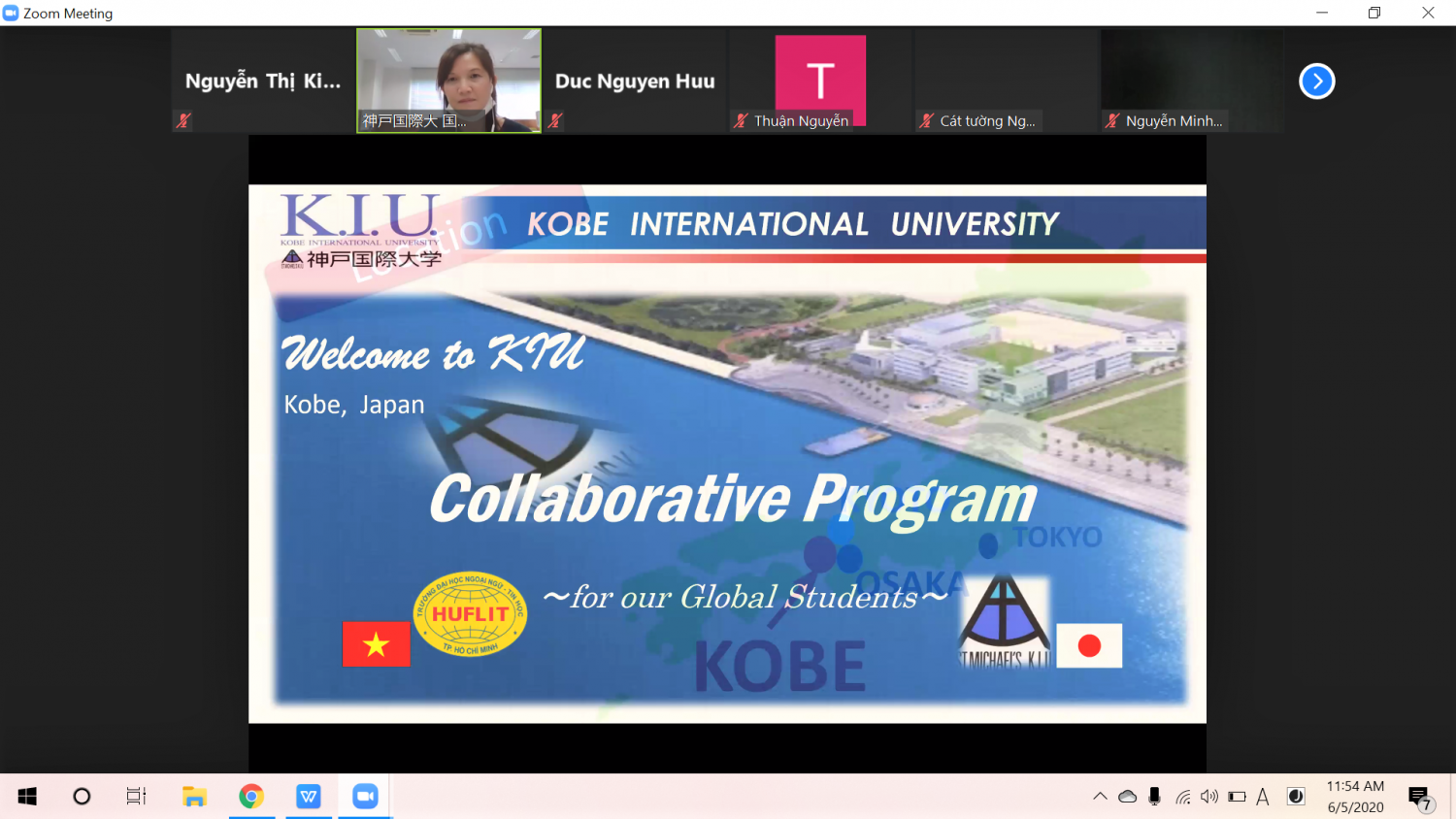Click the microphone tray icon

click(1154, 797)
